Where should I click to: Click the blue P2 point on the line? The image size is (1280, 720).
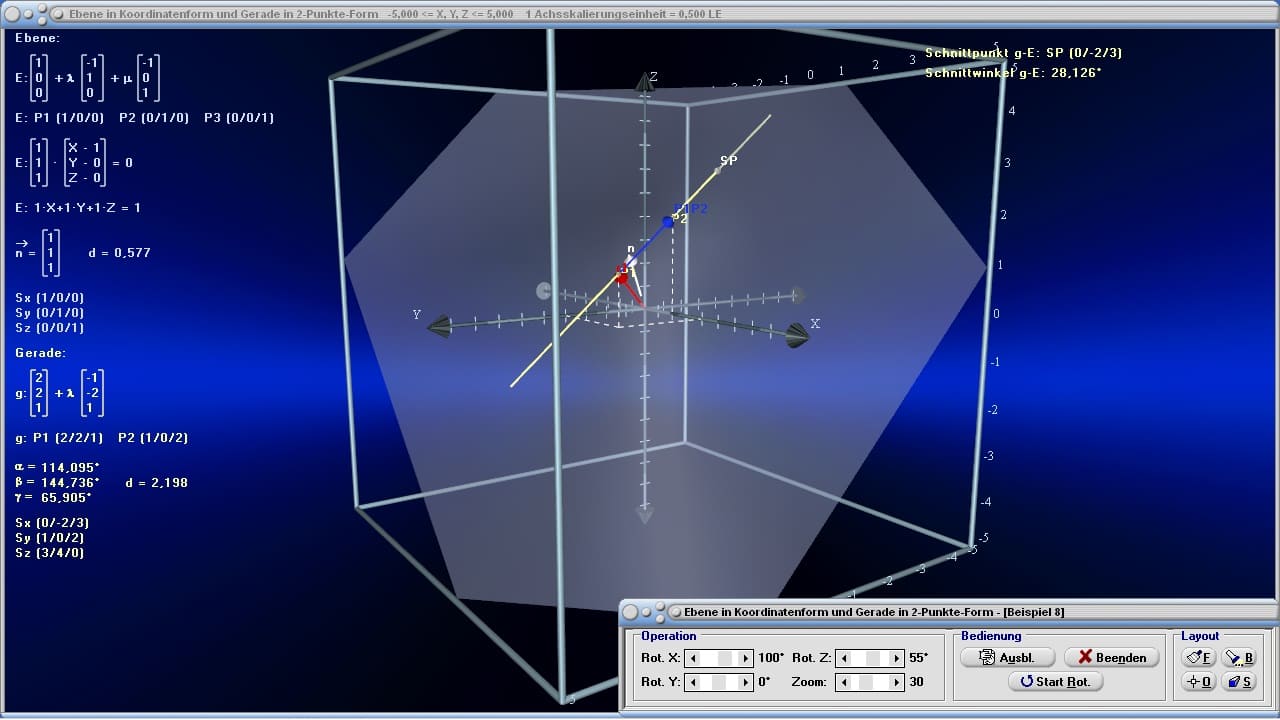pyautogui.click(x=668, y=221)
